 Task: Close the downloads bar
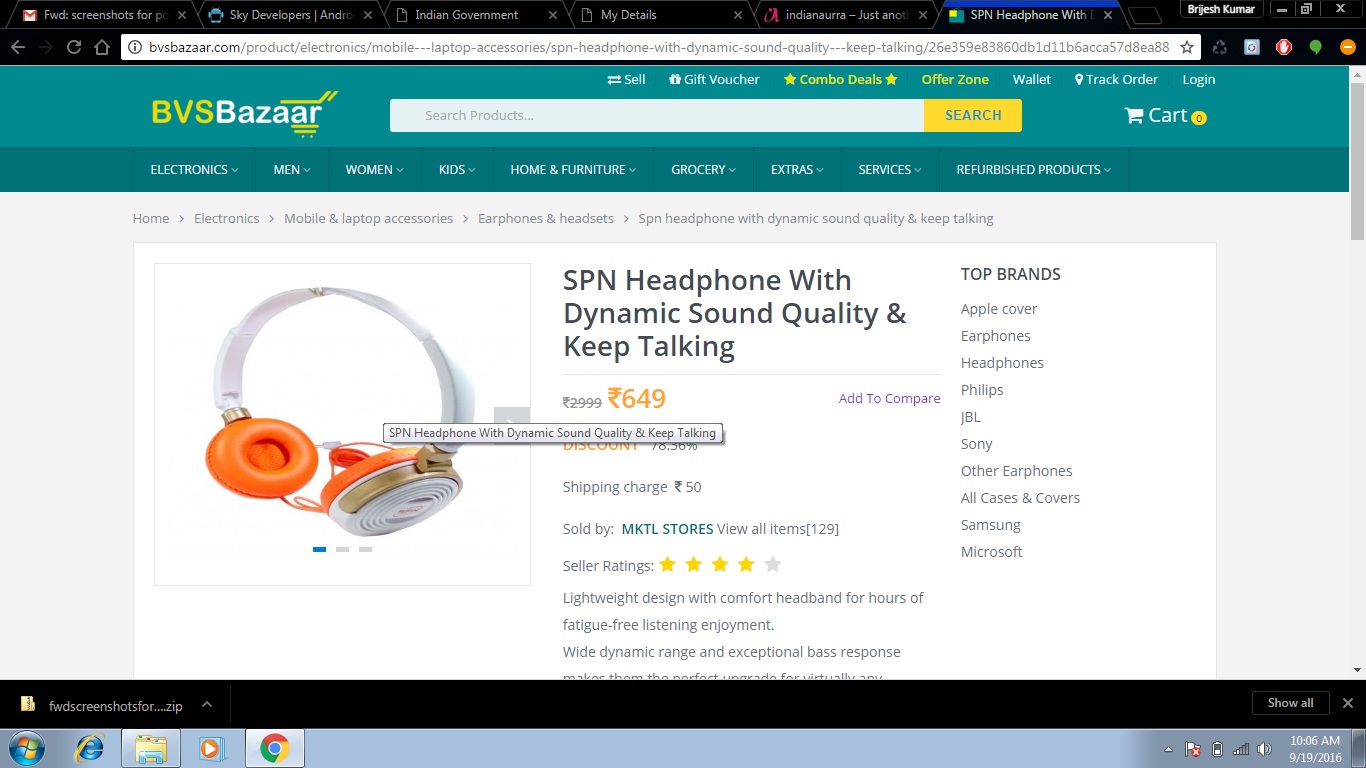[1346, 703]
